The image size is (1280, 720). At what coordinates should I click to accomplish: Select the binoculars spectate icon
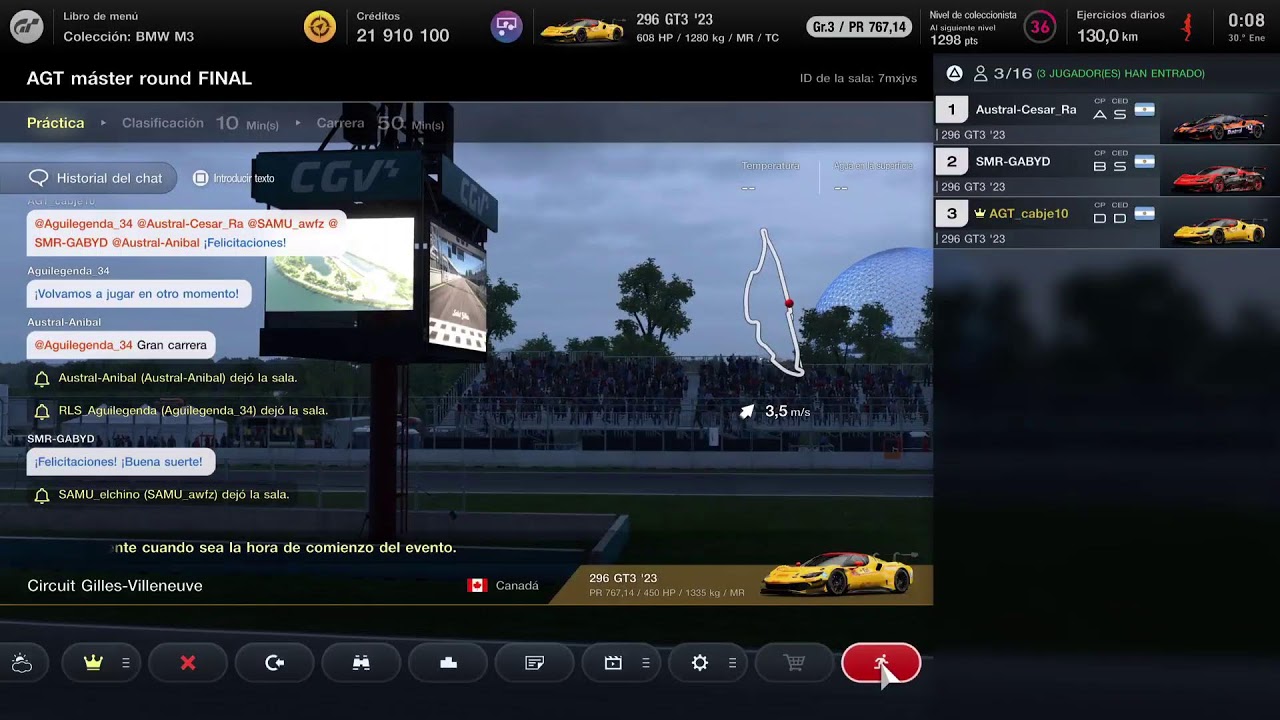click(362, 663)
